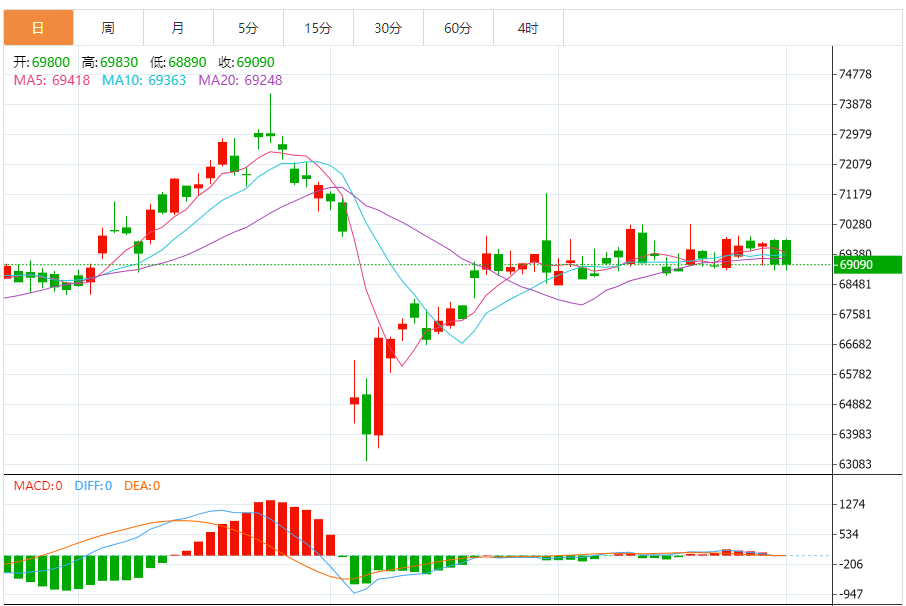
Task: Switch to the 周 weekly tab
Action: [108, 28]
